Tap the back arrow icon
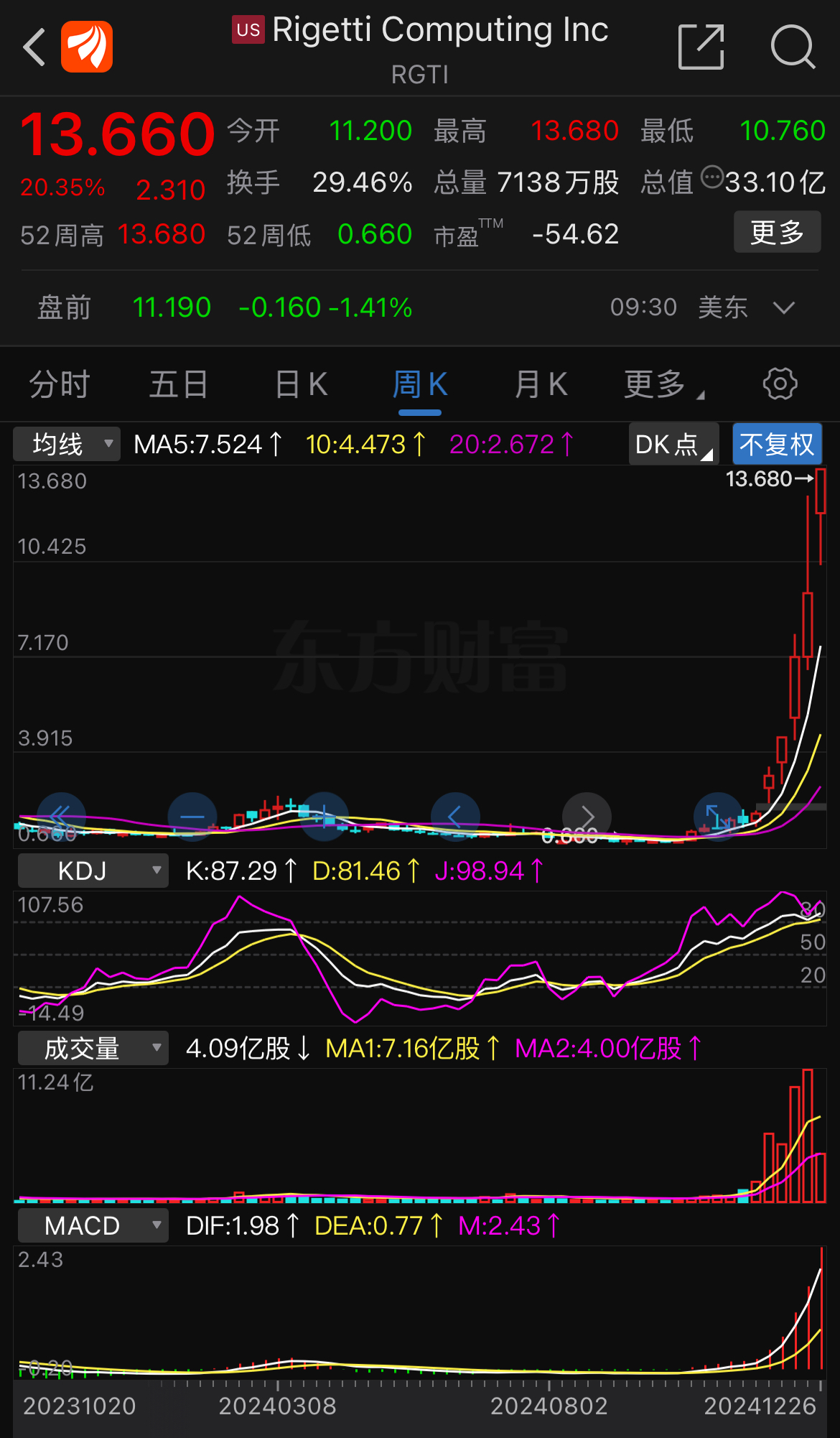The width and height of the screenshot is (840, 1438). tap(34, 47)
